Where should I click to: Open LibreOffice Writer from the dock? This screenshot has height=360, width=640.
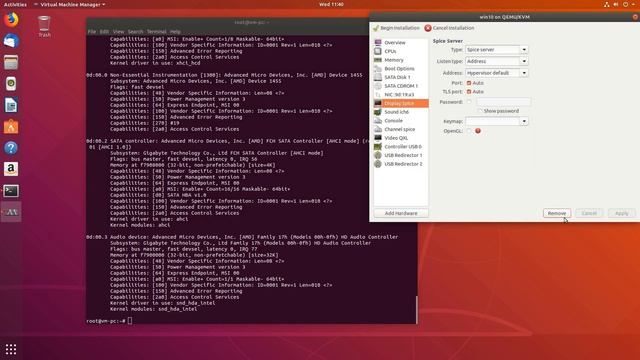pos(11,105)
